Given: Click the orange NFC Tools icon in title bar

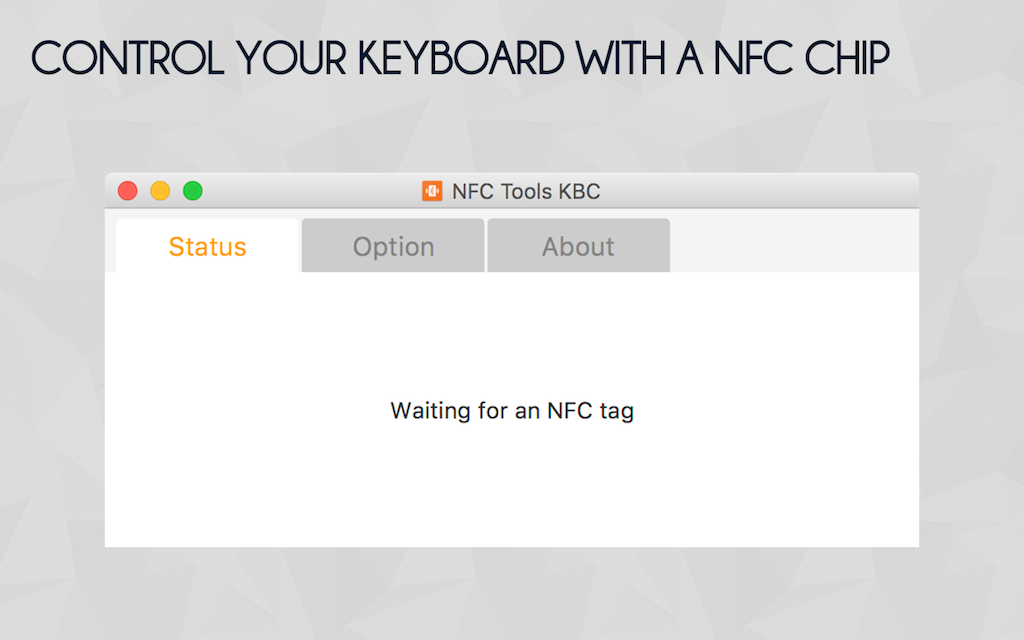Looking at the screenshot, I should pyautogui.click(x=432, y=191).
